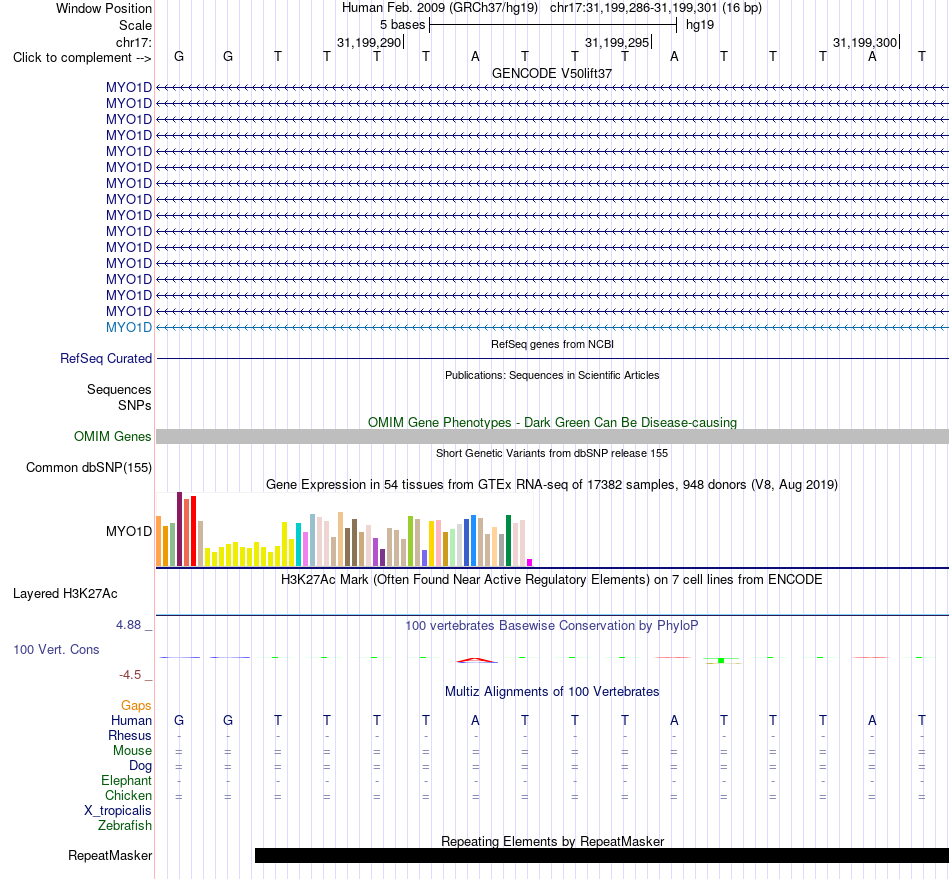
Task: Select the black RepeatMasker element bar
Action: (x=602, y=855)
